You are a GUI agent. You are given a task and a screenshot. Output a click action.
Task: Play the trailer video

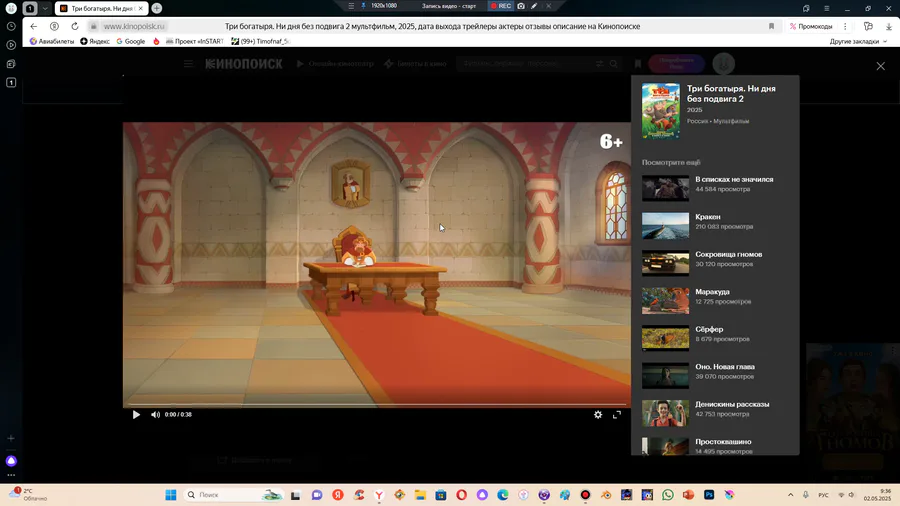[136, 414]
